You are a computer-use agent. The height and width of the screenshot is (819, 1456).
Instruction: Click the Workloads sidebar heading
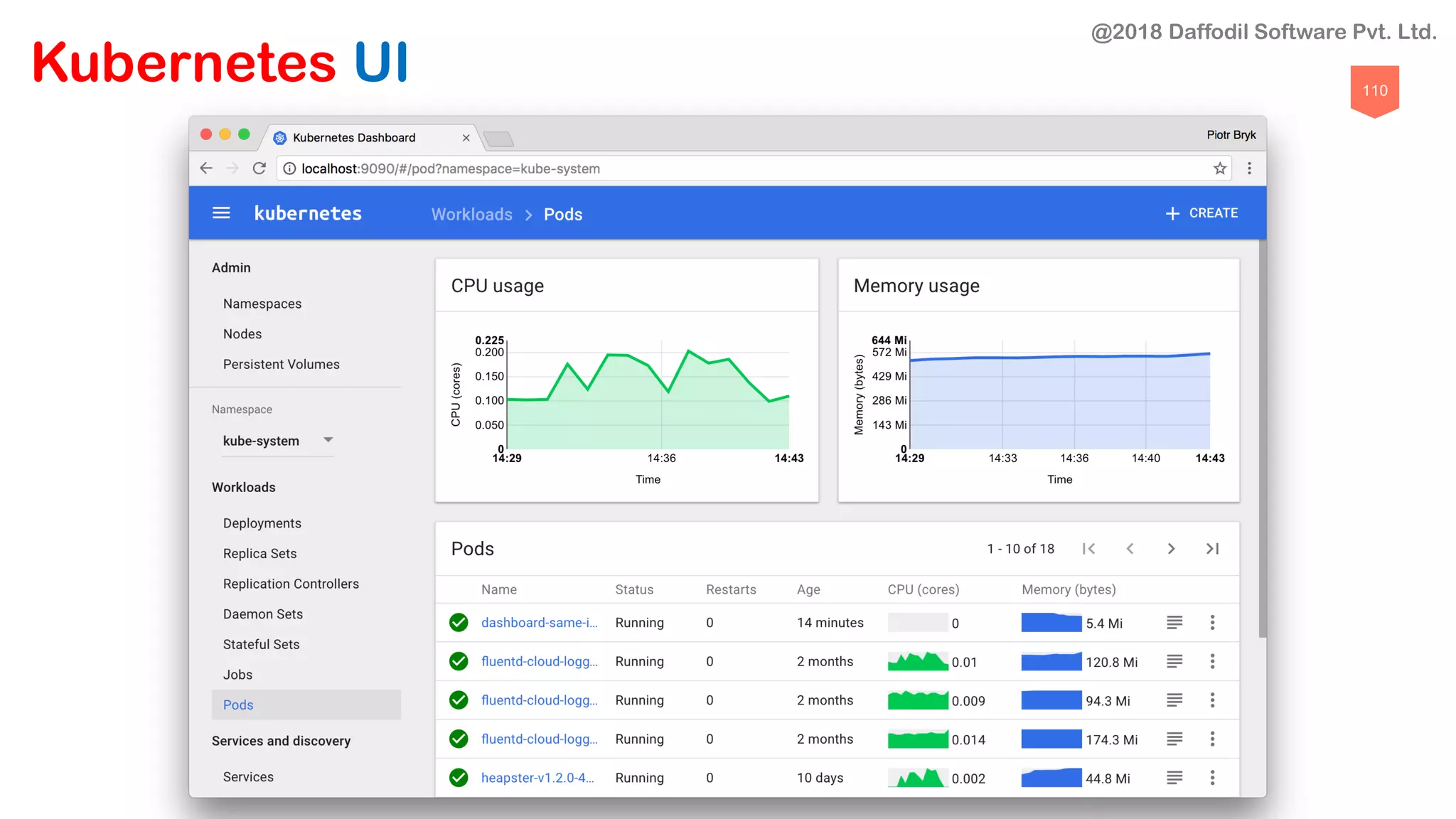pos(244,487)
